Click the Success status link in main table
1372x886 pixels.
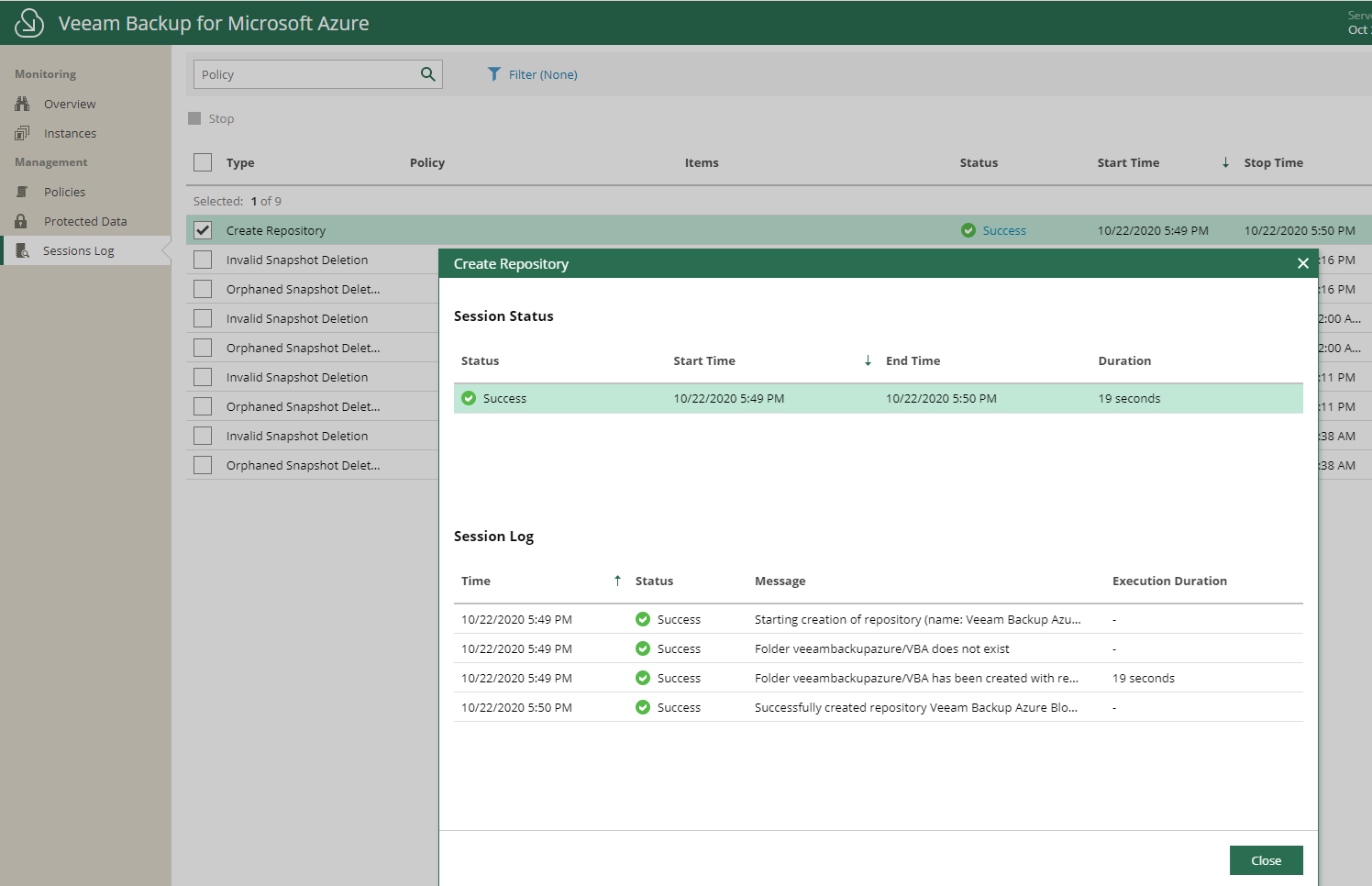tap(1004, 230)
